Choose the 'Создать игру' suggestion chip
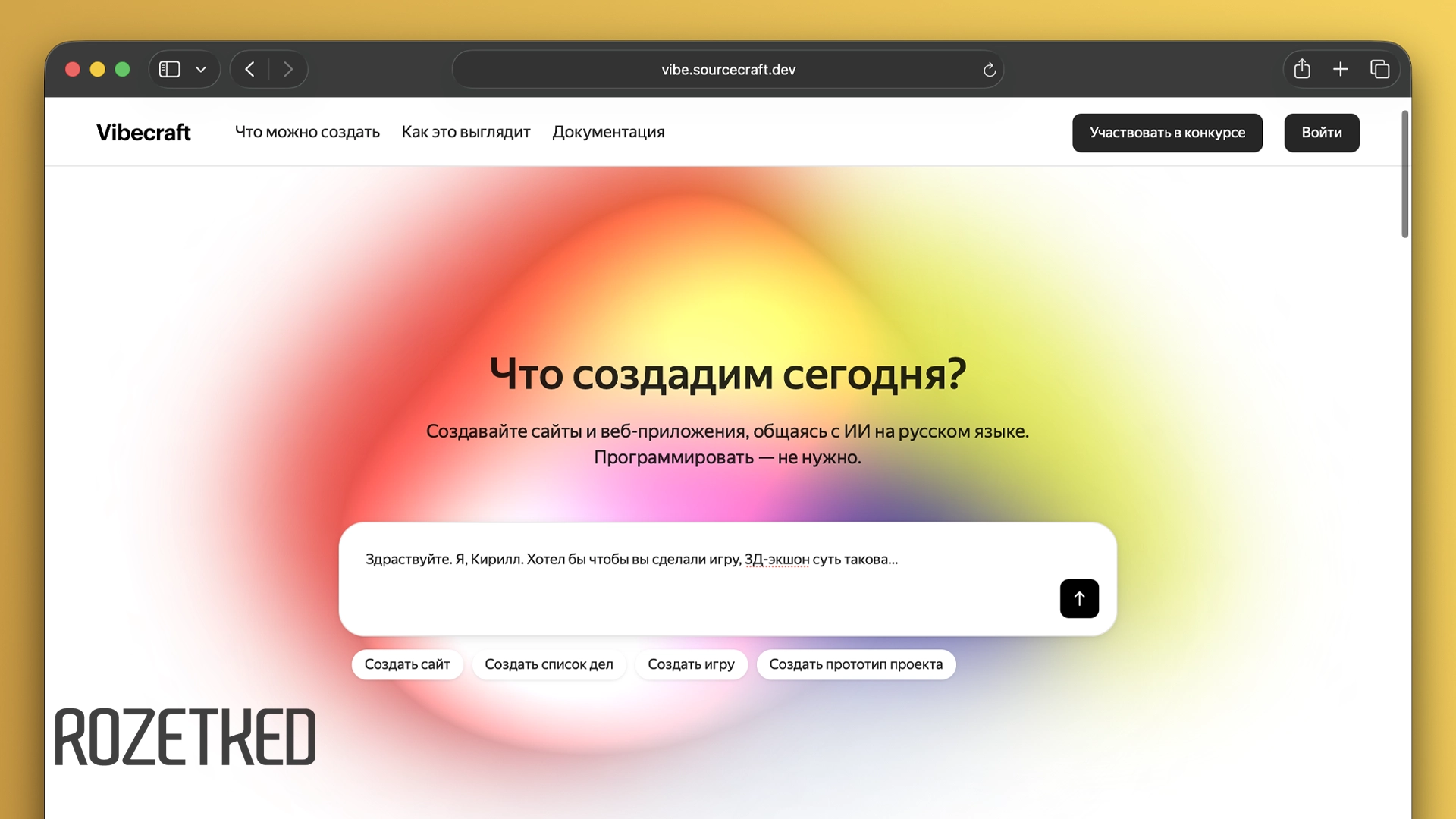Viewport: 1456px width, 819px height. point(691,664)
